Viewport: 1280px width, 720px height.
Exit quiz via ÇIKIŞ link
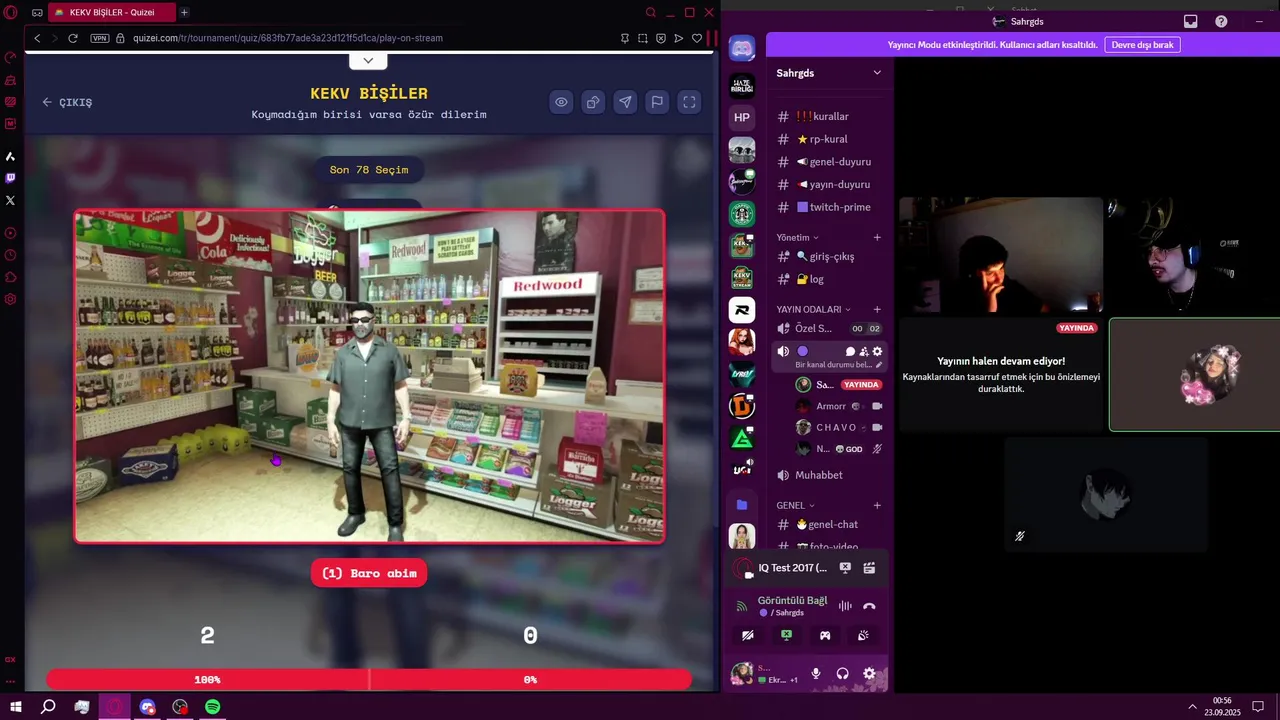coord(67,102)
